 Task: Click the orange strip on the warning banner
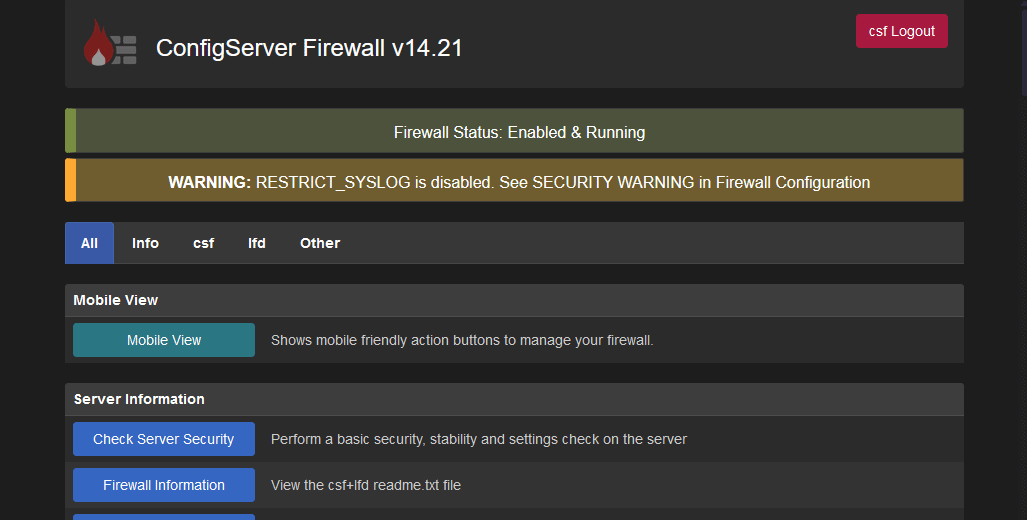[x=71, y=181]
